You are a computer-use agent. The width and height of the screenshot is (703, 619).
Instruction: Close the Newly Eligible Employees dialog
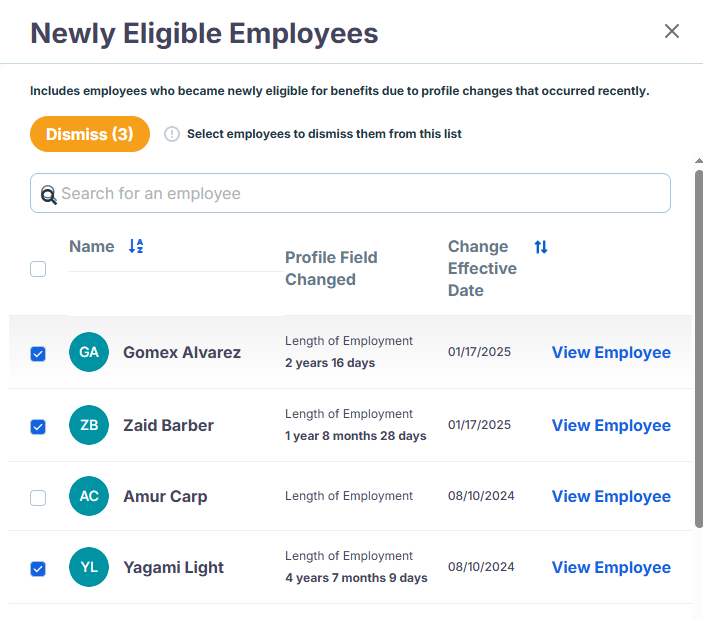coord(672,31)
